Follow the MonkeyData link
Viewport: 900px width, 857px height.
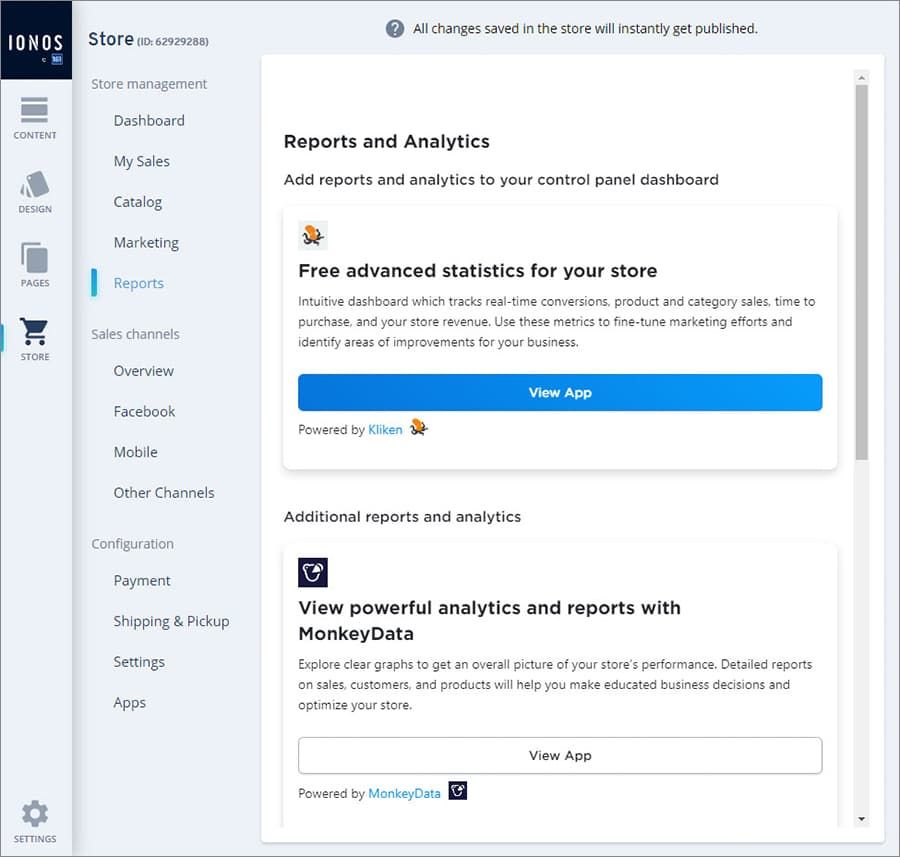(405, 793)
